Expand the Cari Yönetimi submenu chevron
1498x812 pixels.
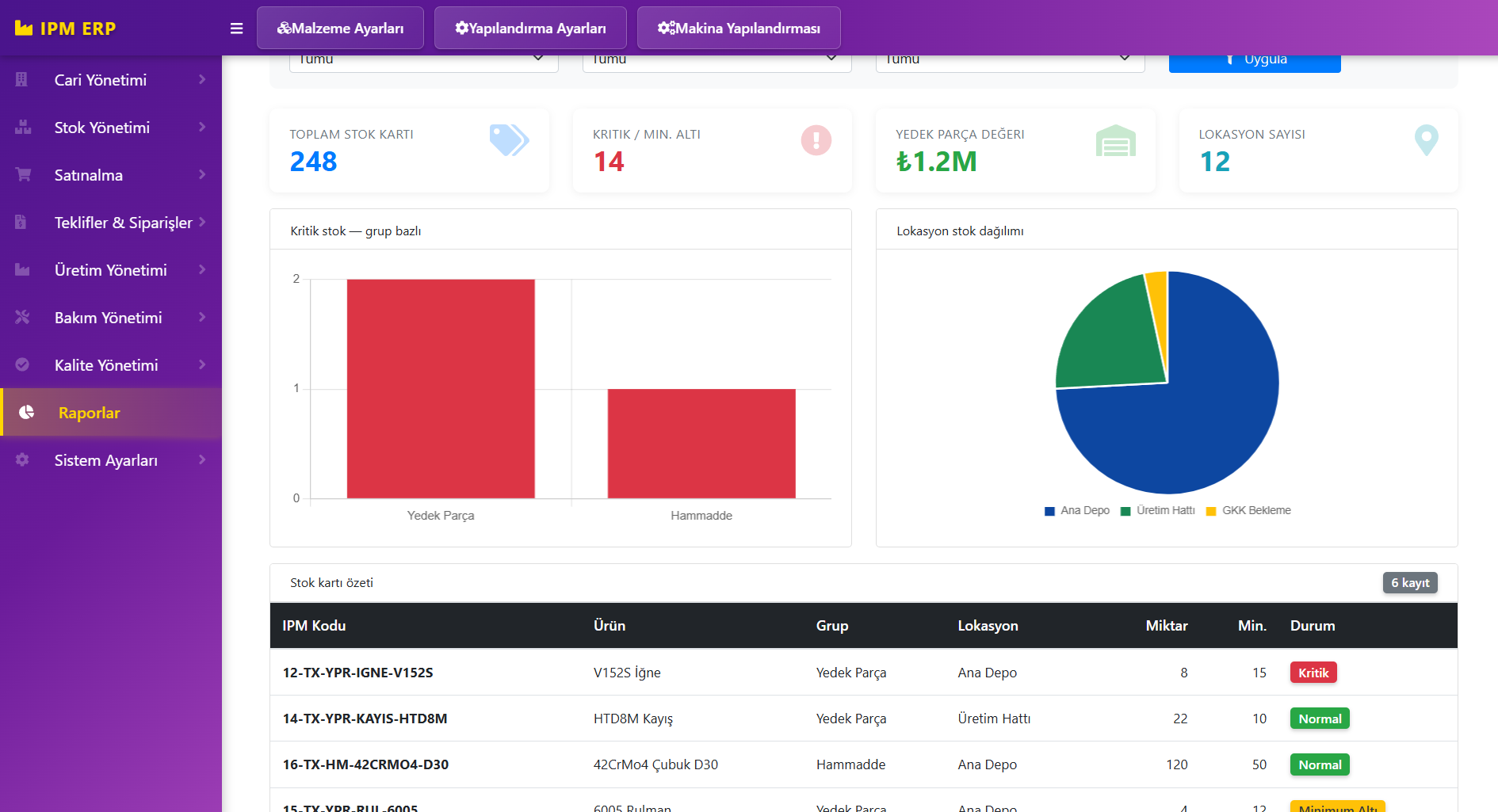pyautogui.click(x=202, y=79)
